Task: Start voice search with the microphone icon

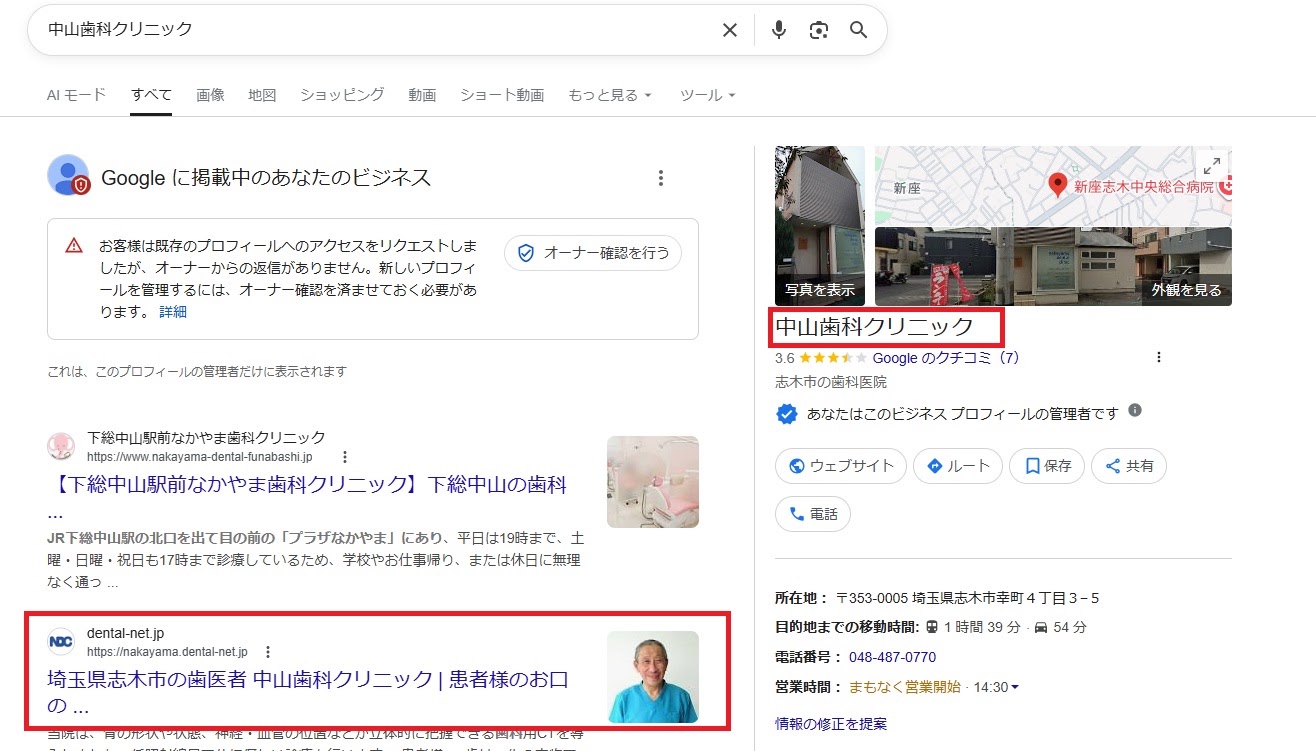Action: pyautogui.click(x=779, y=30)
